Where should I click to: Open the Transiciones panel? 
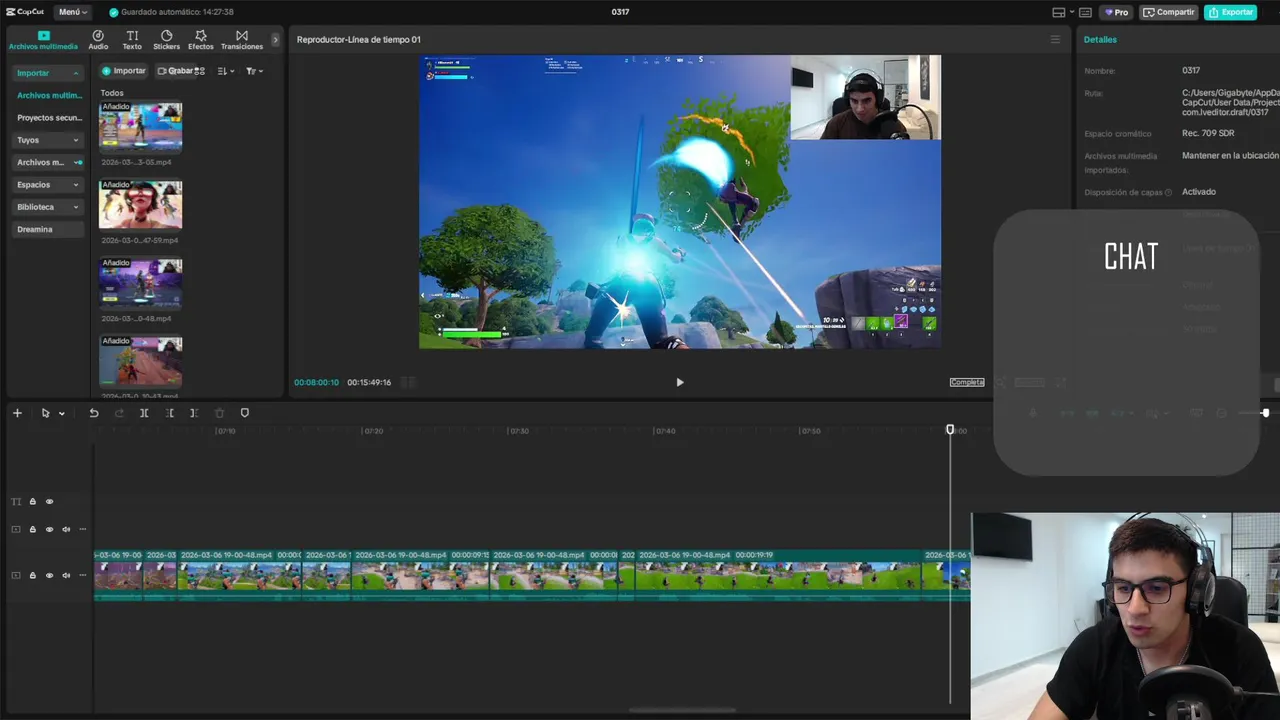tap(242, 40)
